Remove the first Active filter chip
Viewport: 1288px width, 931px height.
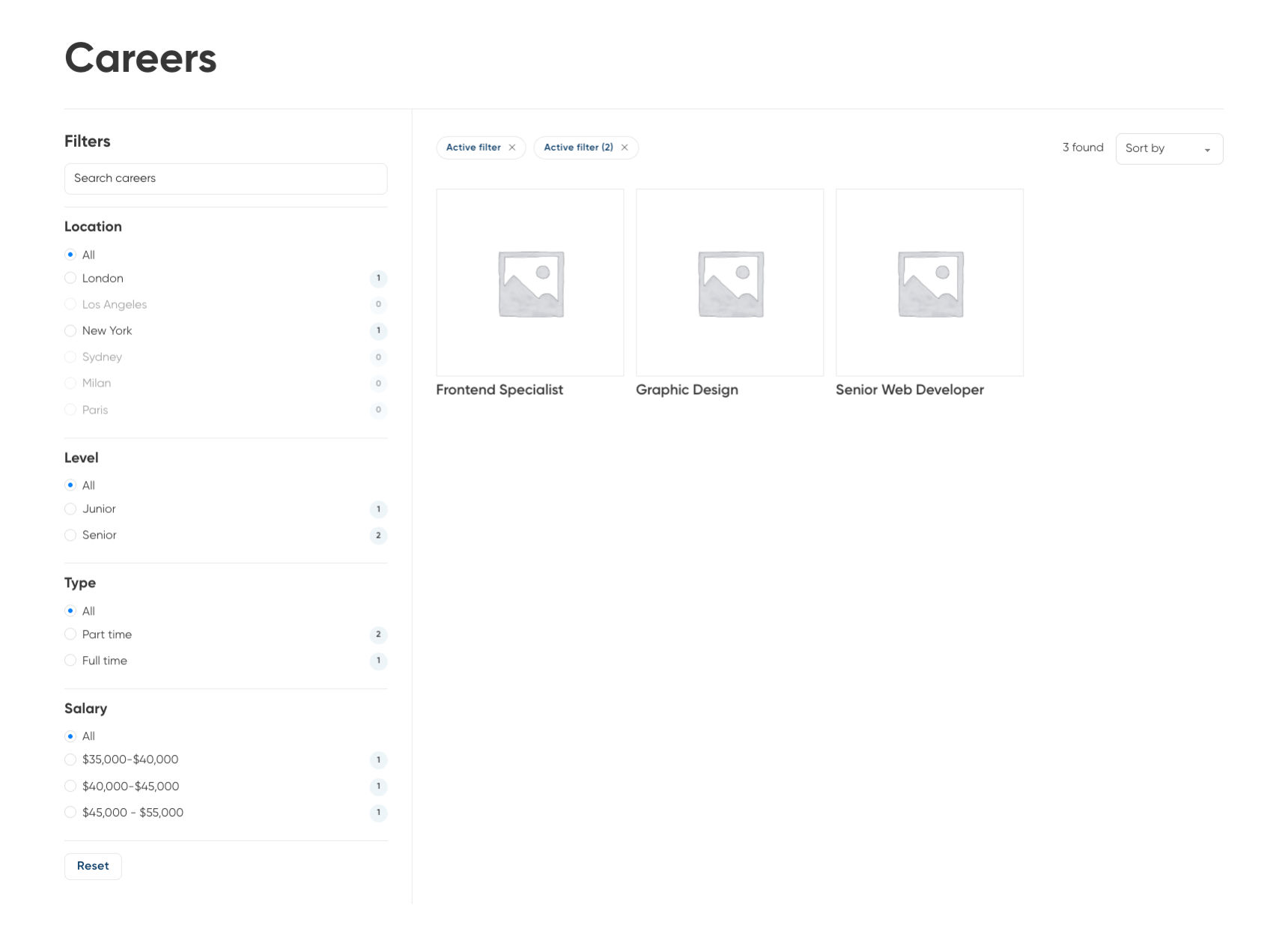[512, 148]
